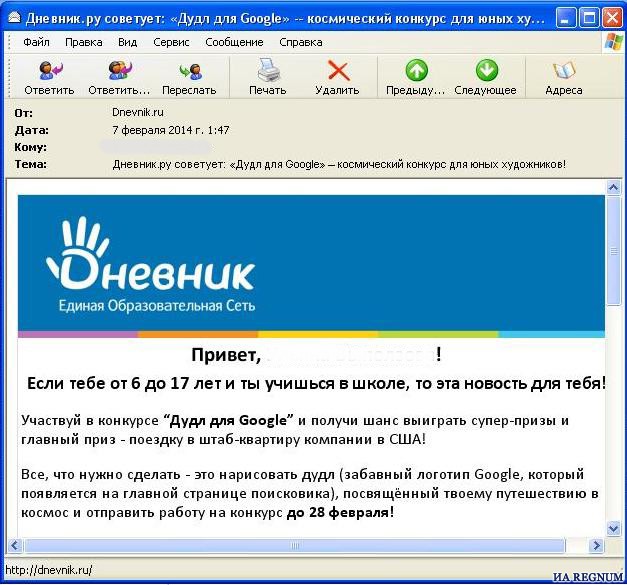Click the horizontal scrollbar thumb
The width and height of the screenshot is (627, 585).
295,545
